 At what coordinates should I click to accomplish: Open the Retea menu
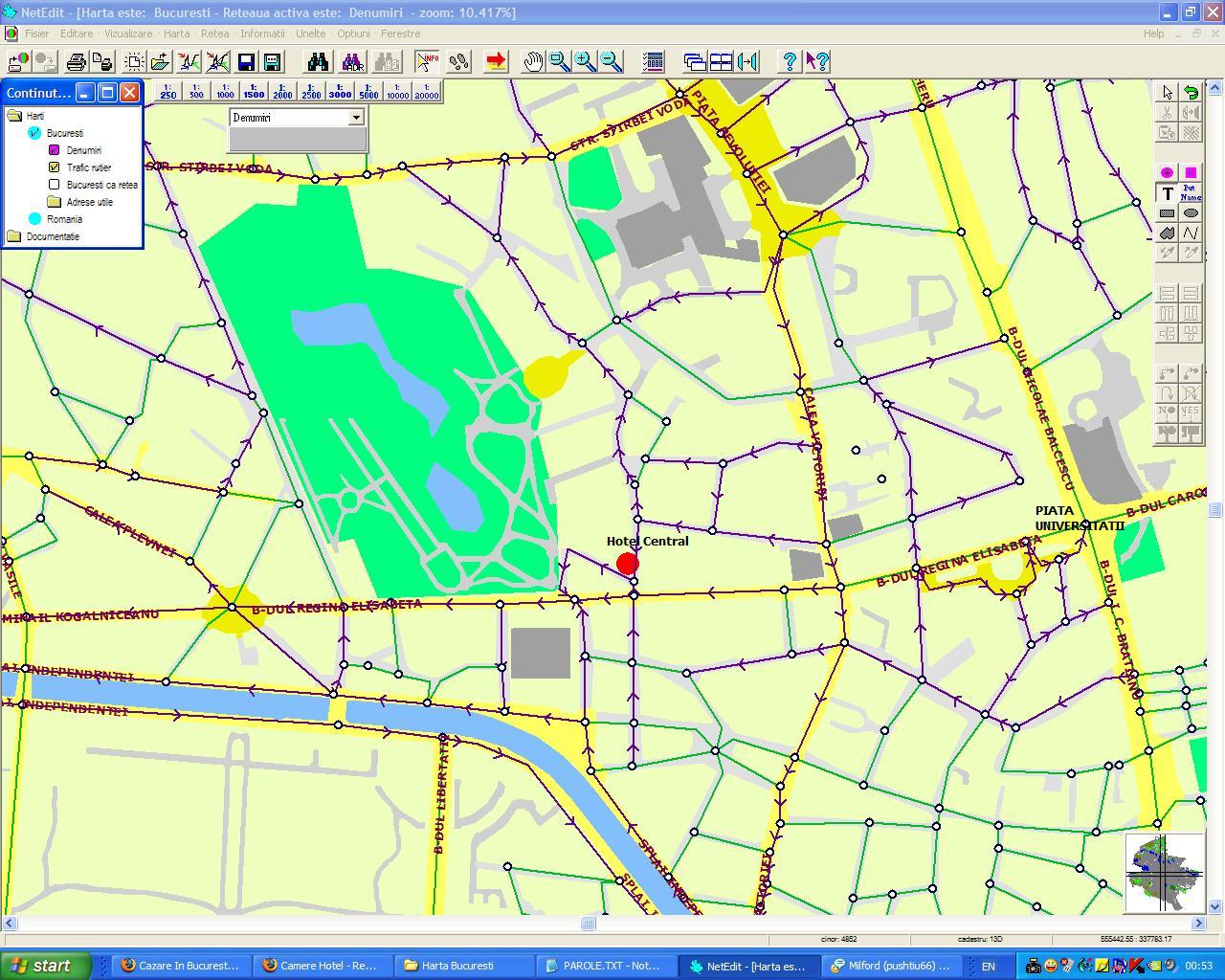pyautogui.click(x=214, y=33)
